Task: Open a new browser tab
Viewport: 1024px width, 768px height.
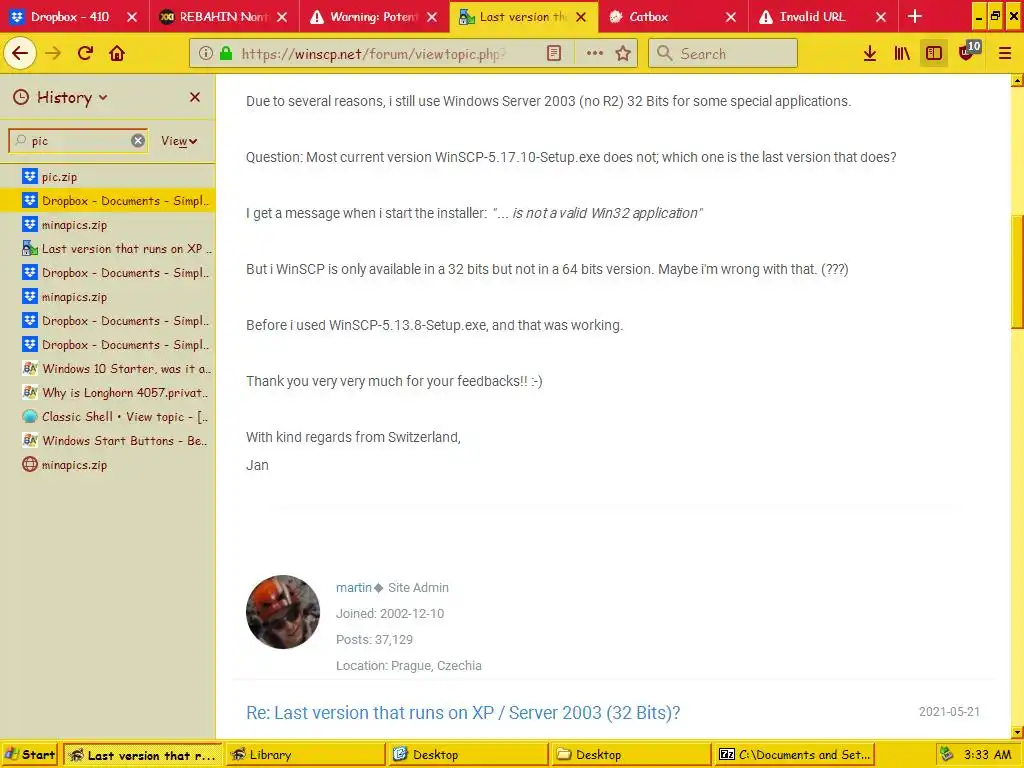Action: pos(915,16)
